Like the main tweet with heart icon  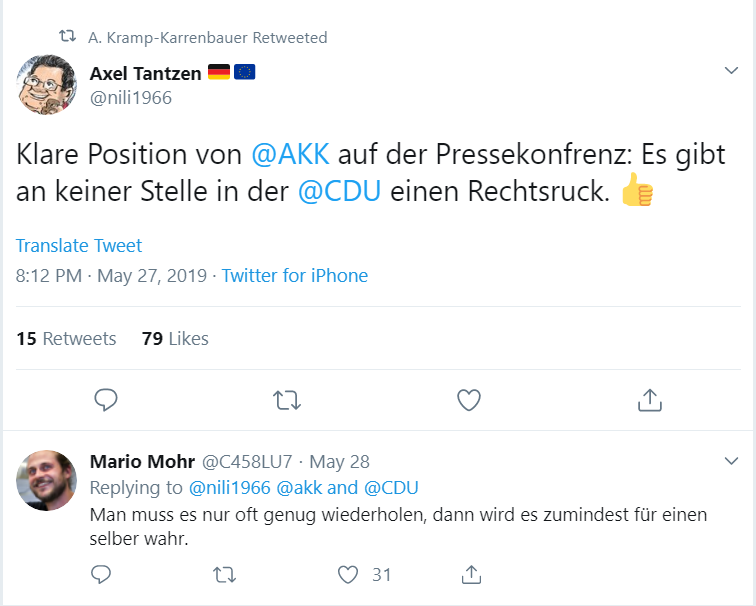point(468,401)
